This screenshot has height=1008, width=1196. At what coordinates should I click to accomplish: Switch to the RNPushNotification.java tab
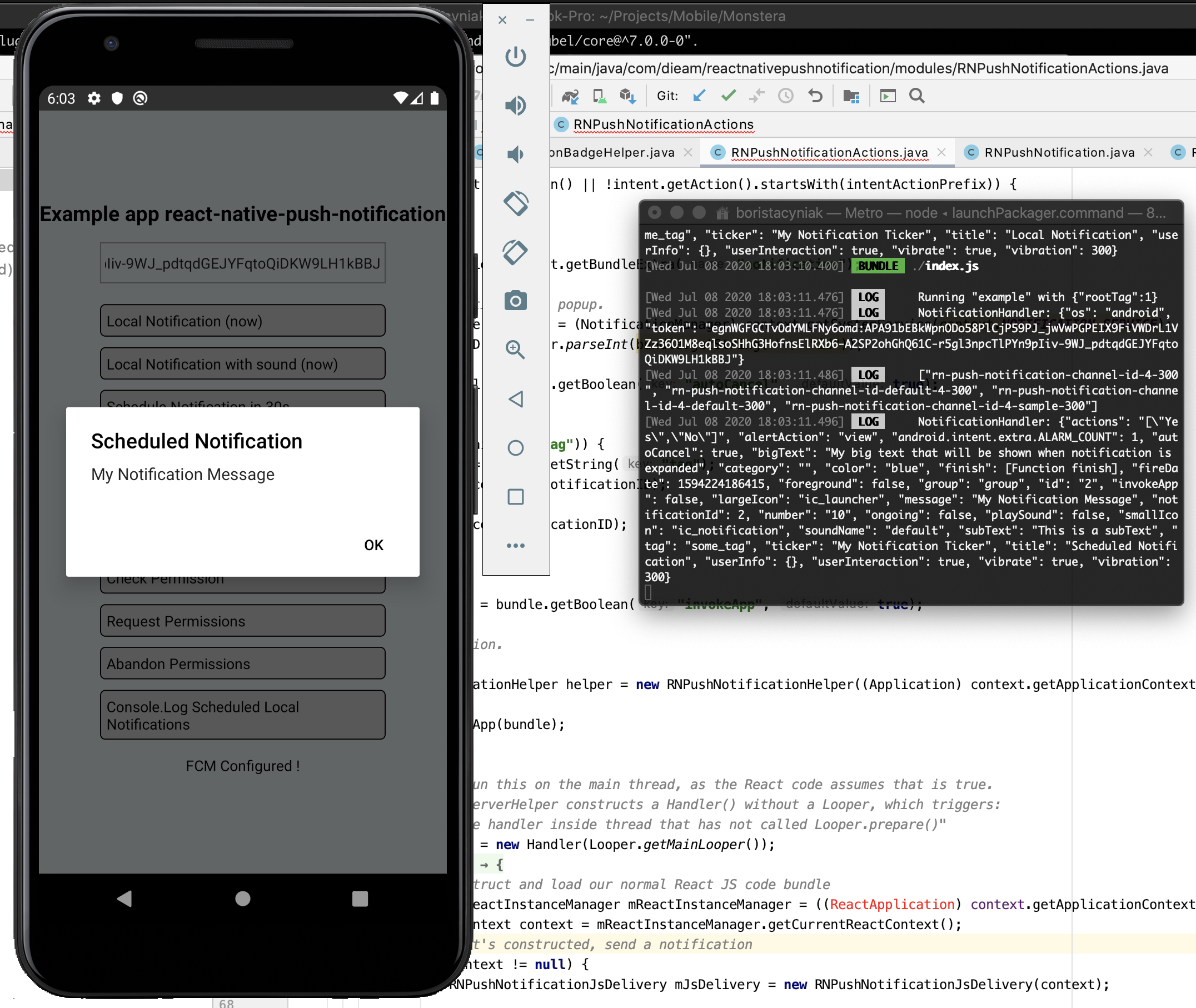coord(1058,152)
